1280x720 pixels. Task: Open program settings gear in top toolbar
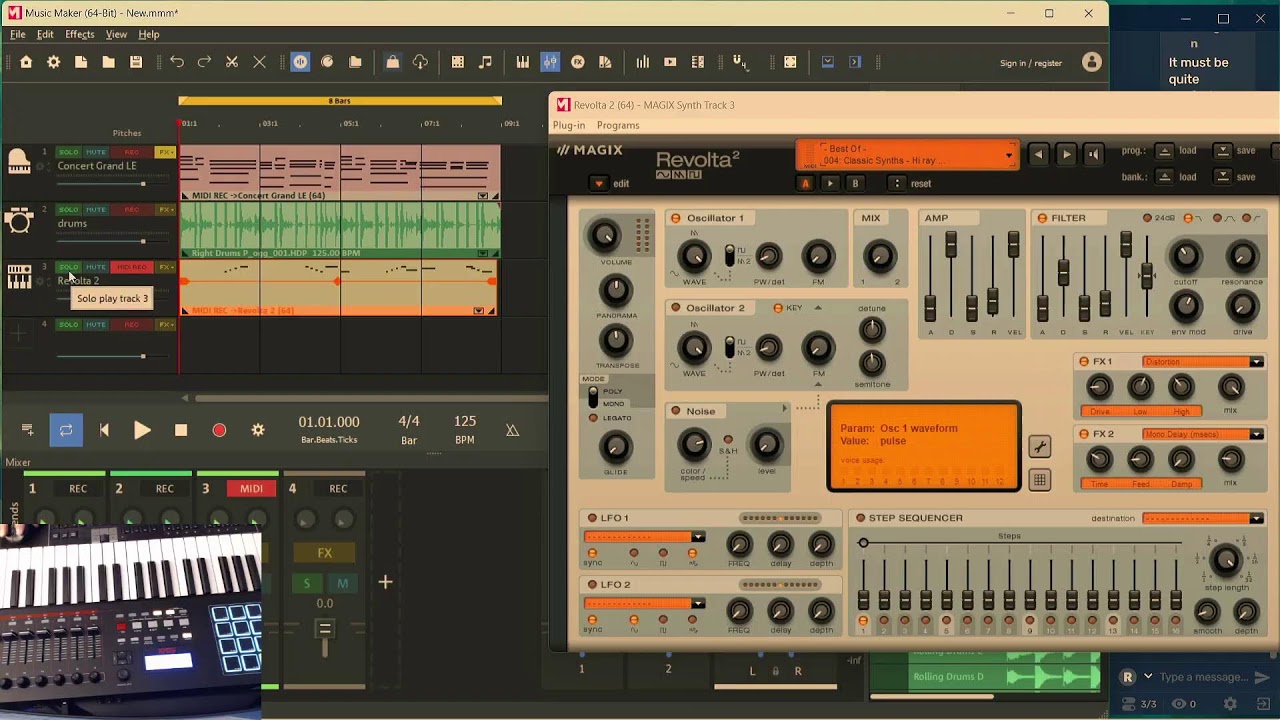pos(54,62)
